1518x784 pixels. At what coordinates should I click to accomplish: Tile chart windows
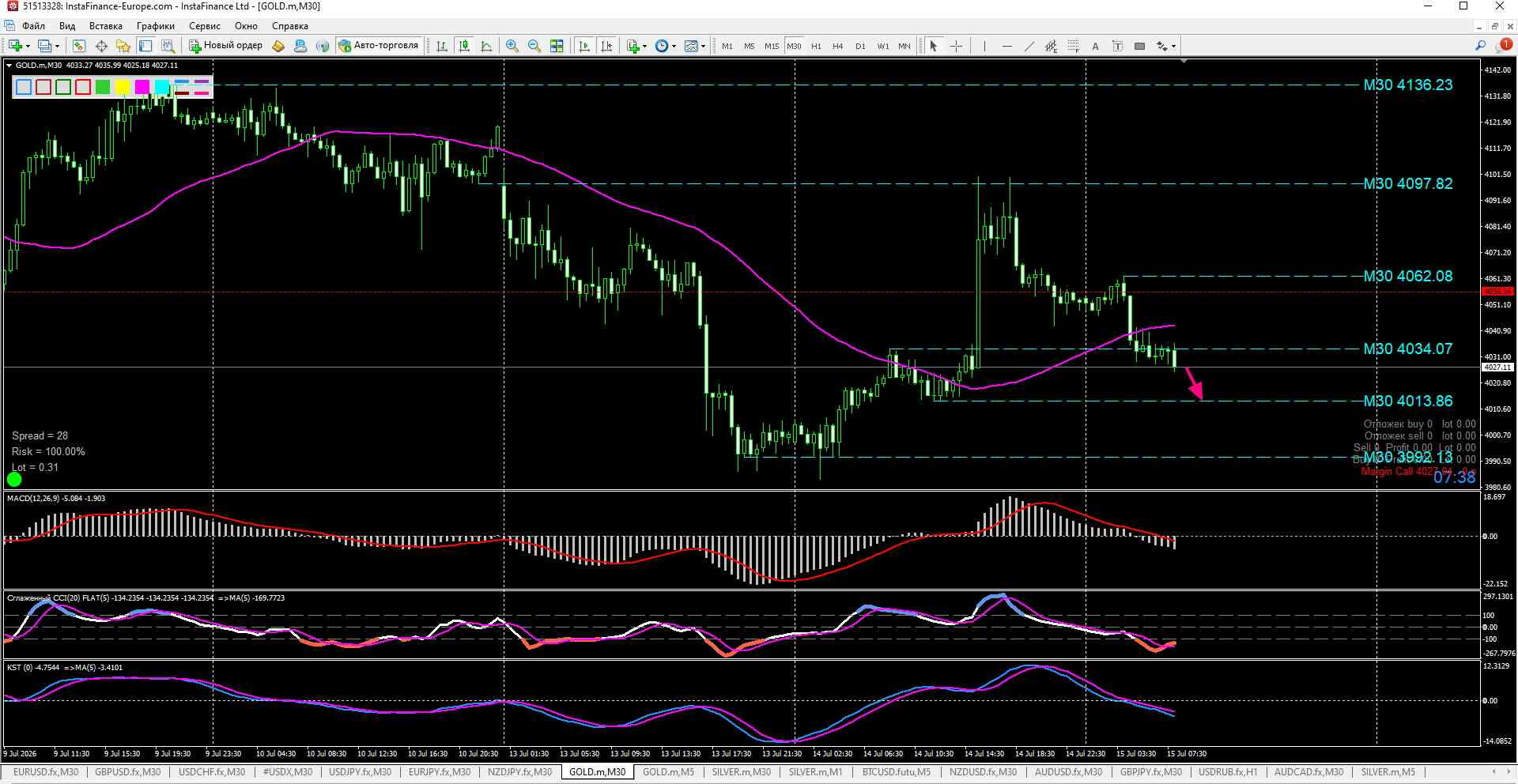(x=557, y=46)
